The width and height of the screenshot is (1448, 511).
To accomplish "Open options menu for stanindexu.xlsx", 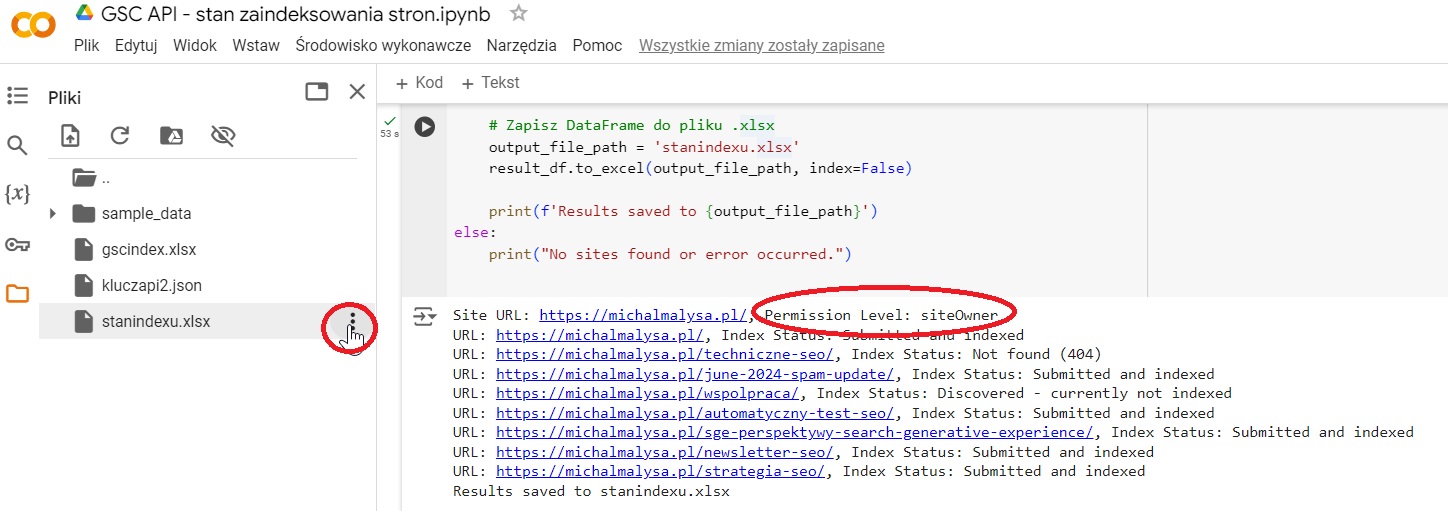I will [351, 322].
